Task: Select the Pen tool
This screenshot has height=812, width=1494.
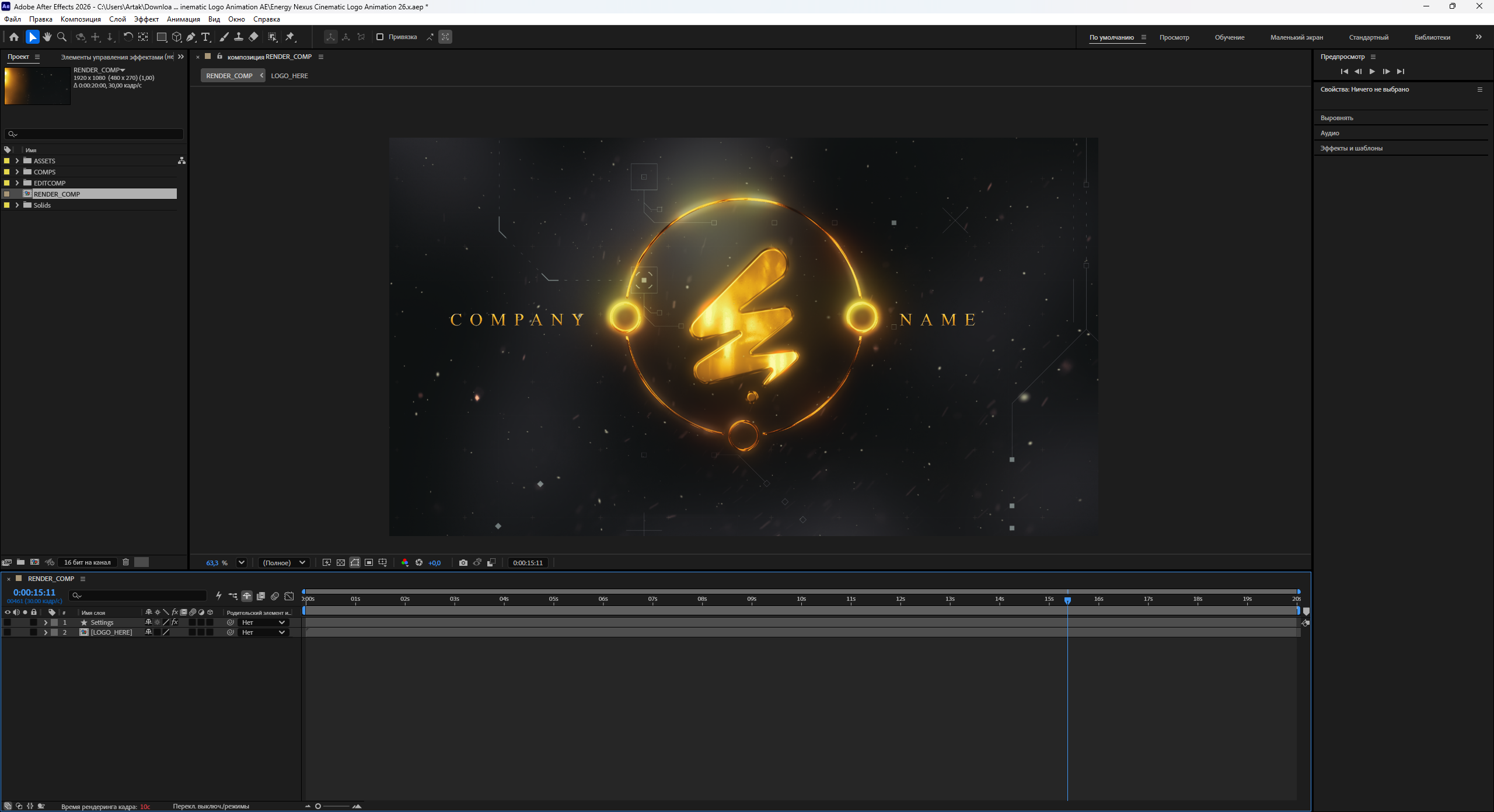Action: (191, 37)
